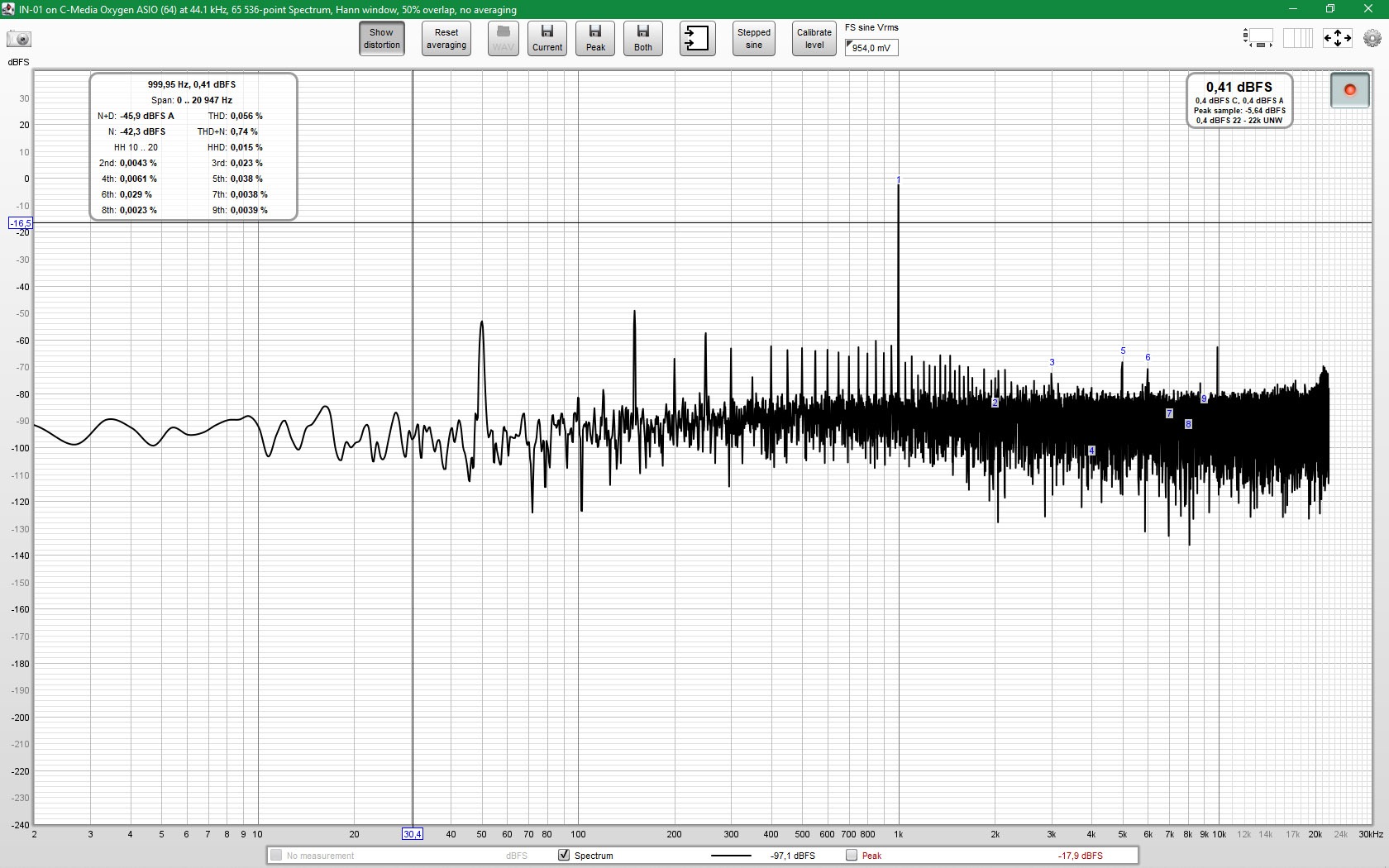The image size is (1389, 868).
Task: Click THD 0,056 % value
Action: (x=246, y=116)
